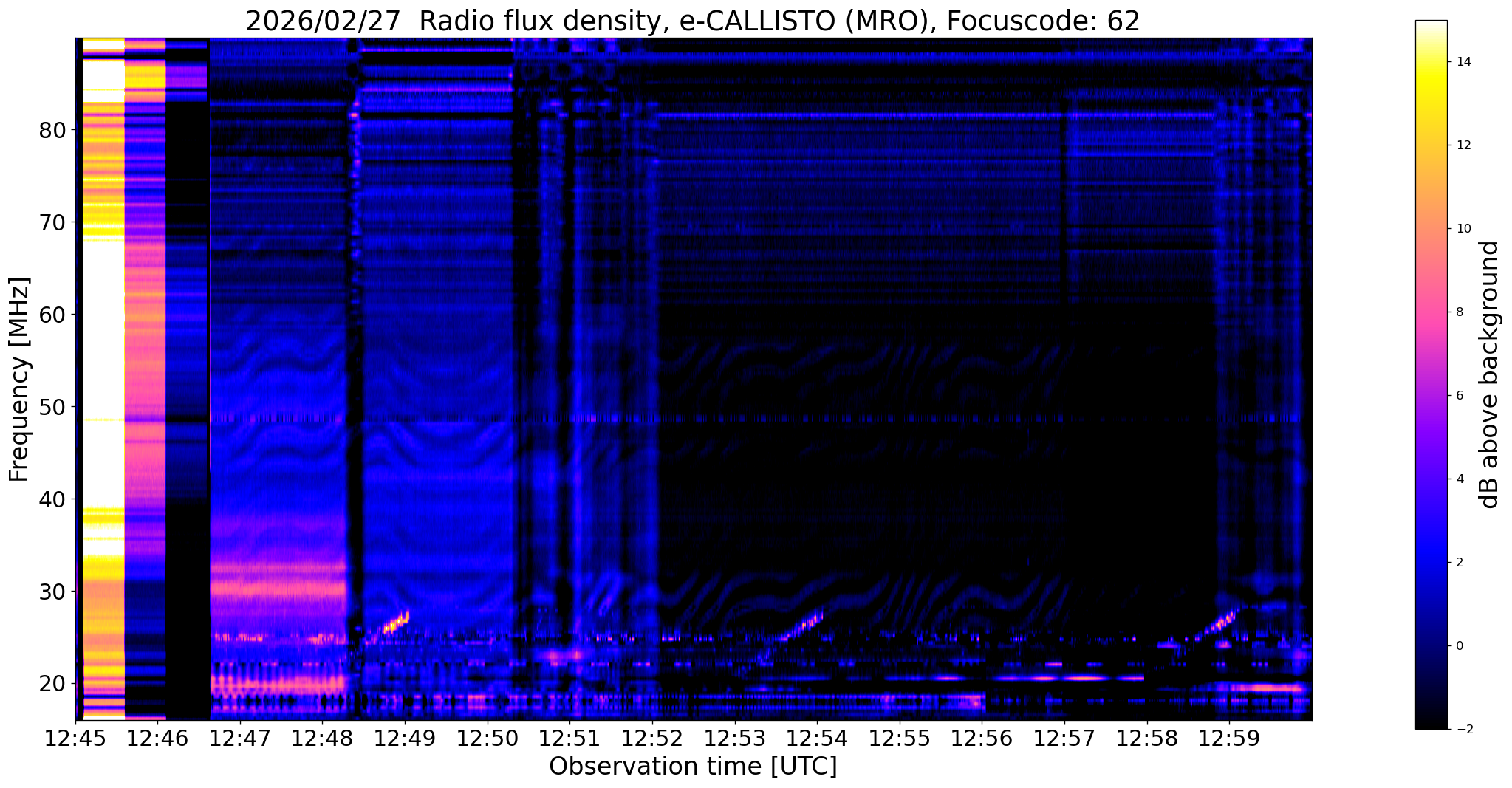
Task: Click the 70 MHz frequency tick label
Action: (x=52, y=222)
